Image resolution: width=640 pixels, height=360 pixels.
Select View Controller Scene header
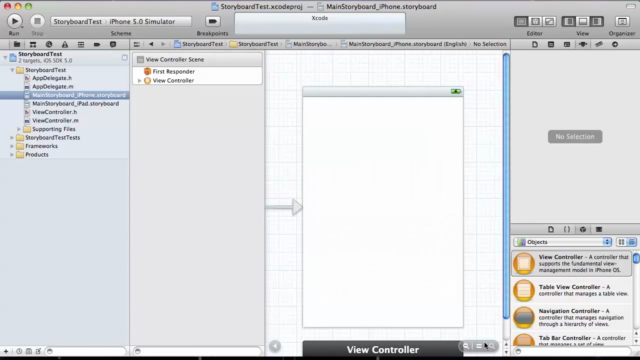198,60
